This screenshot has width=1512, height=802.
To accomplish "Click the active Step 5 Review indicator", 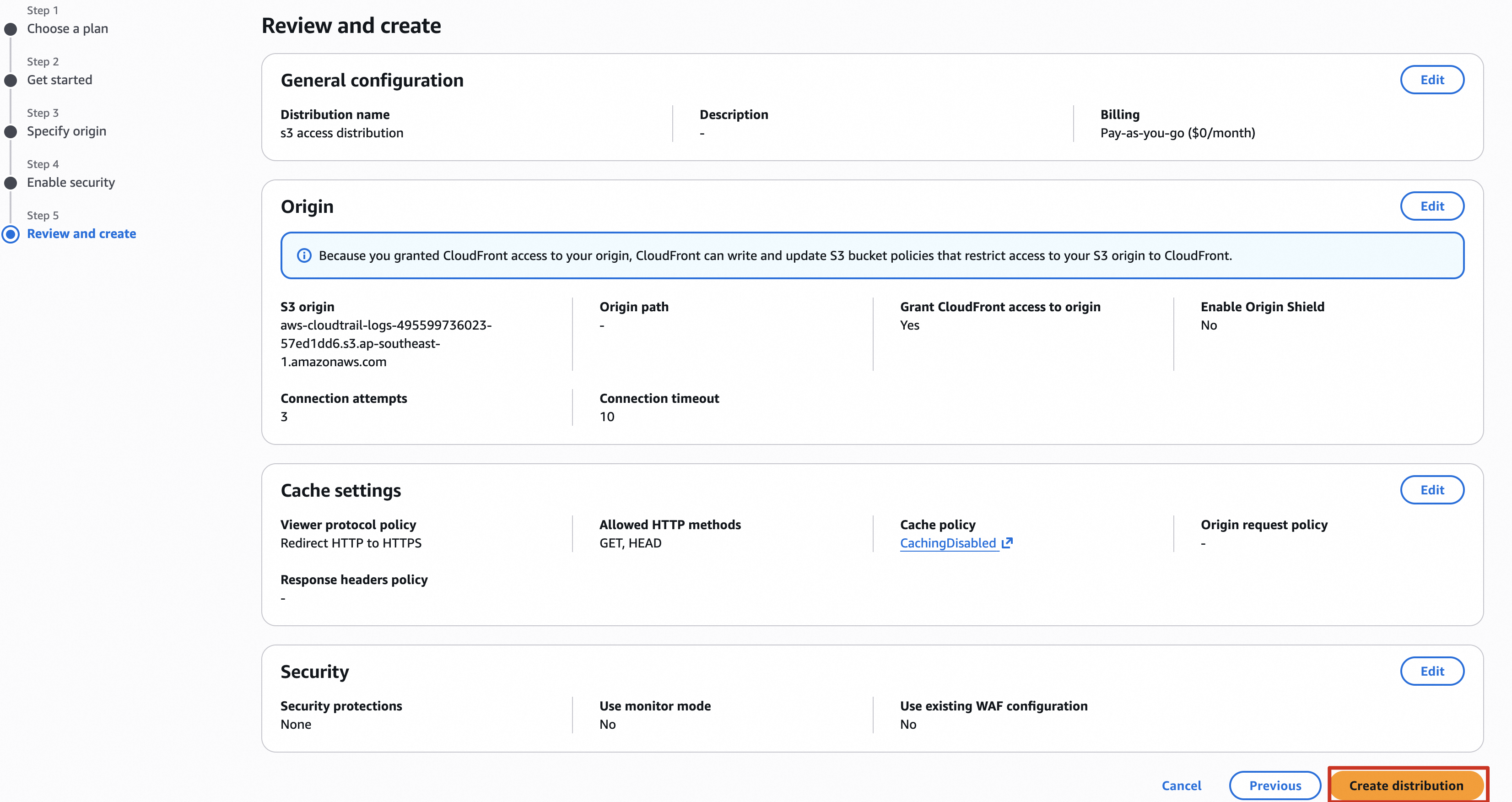I will [x=11, y=234].
